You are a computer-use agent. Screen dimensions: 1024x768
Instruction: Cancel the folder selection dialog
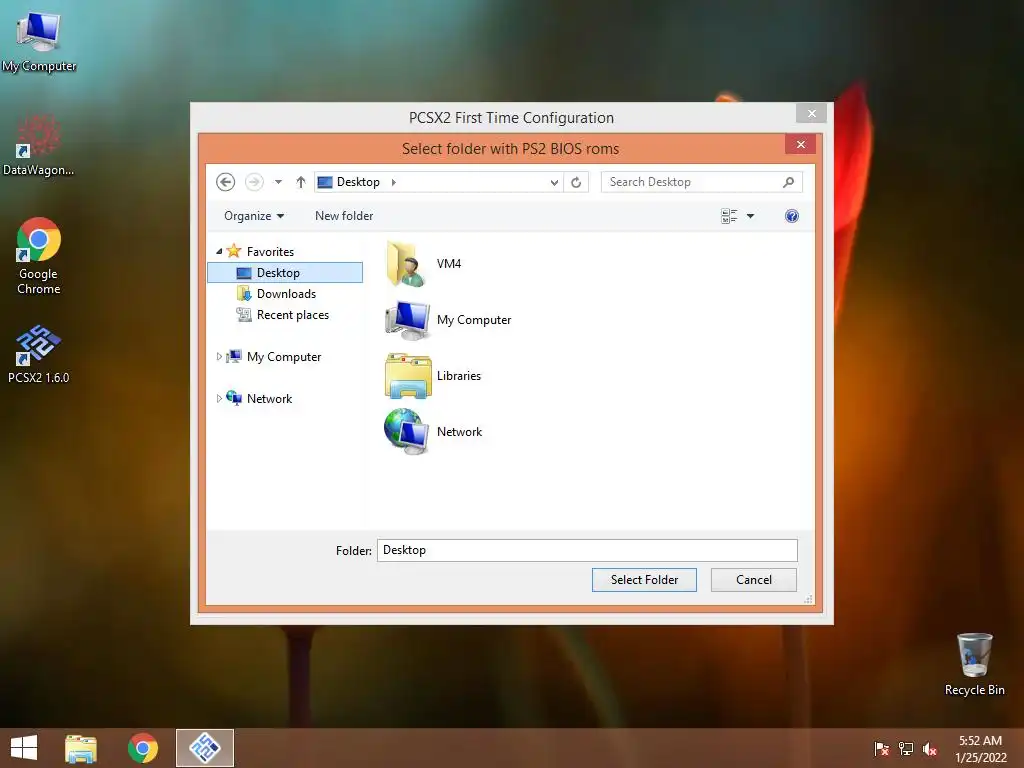click(x=754, y=580)
